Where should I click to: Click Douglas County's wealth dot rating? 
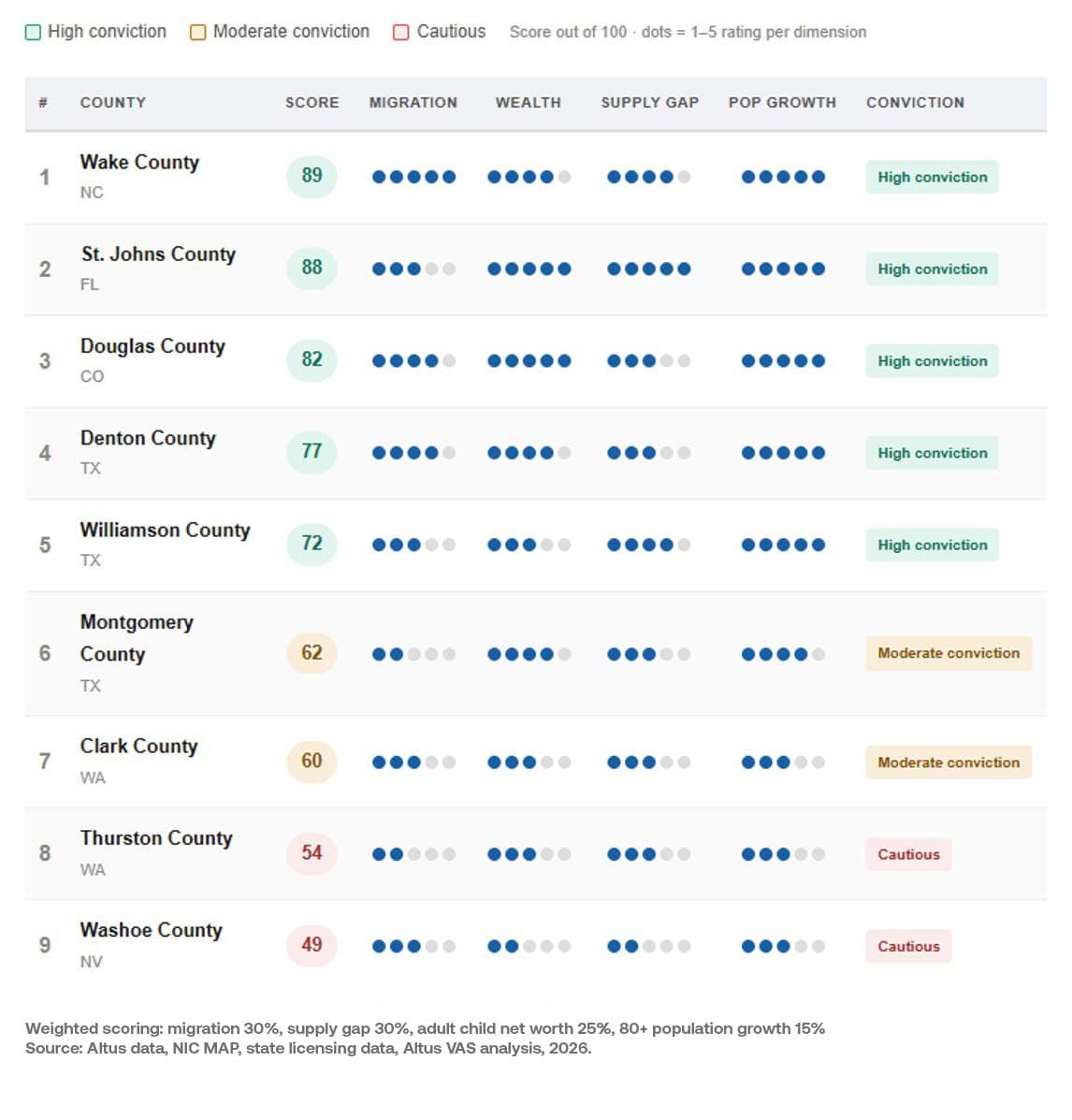[529, 361]
